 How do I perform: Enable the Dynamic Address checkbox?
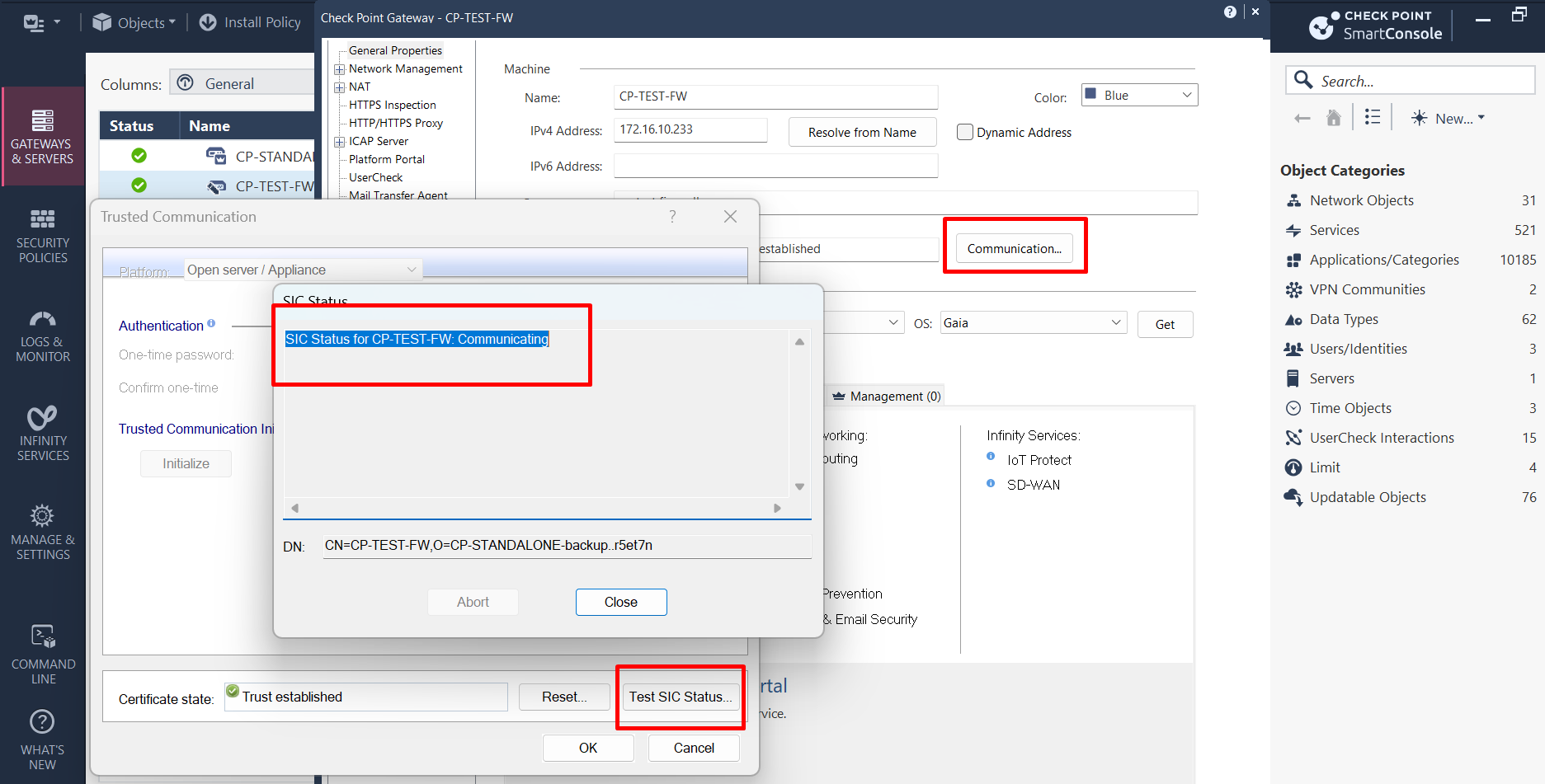click(x=964, y=132)
